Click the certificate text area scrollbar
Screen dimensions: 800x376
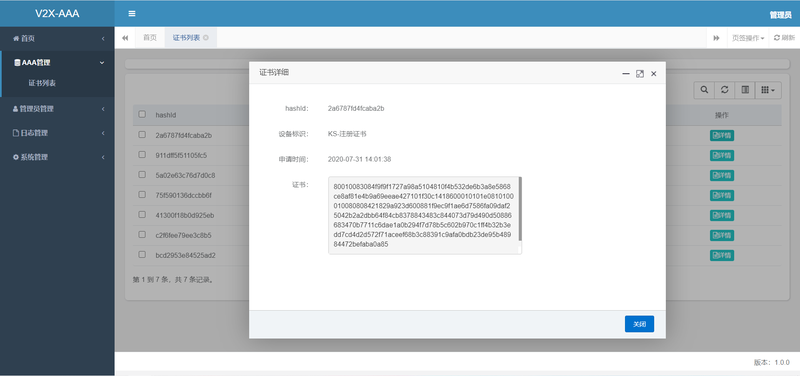click(520, 209)
